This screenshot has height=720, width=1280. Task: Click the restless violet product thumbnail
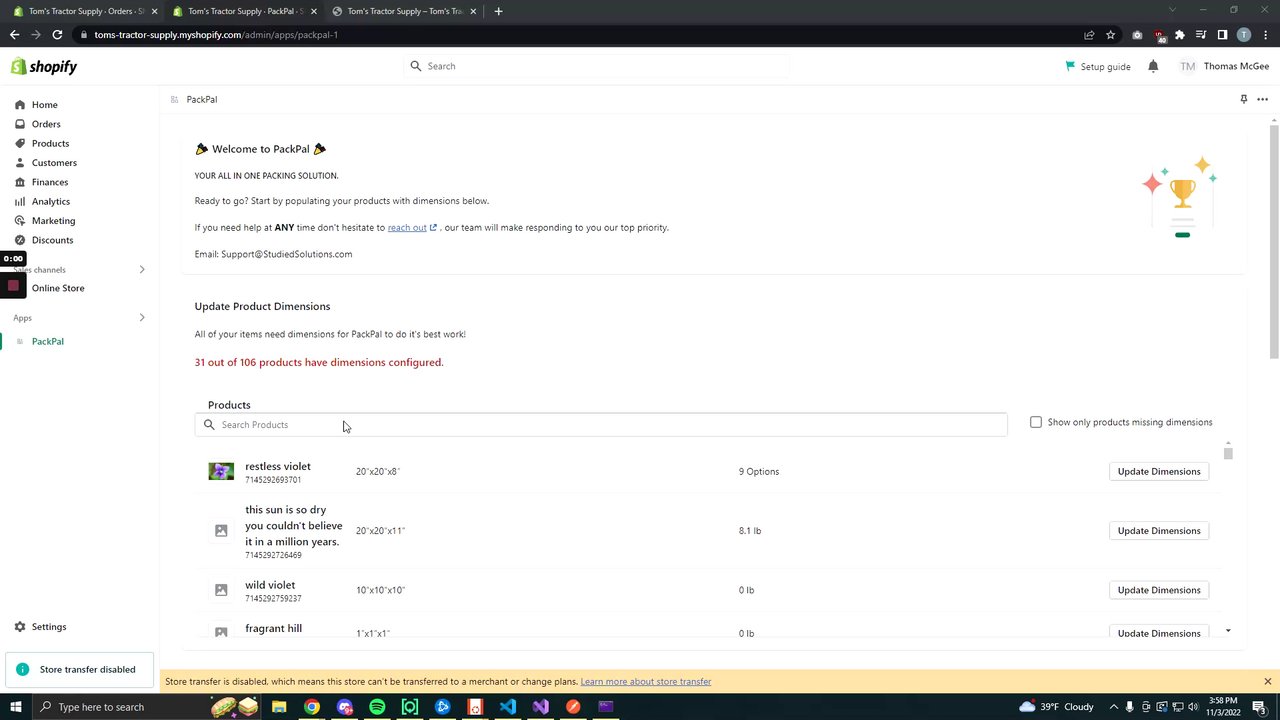(x=221, y=471)
